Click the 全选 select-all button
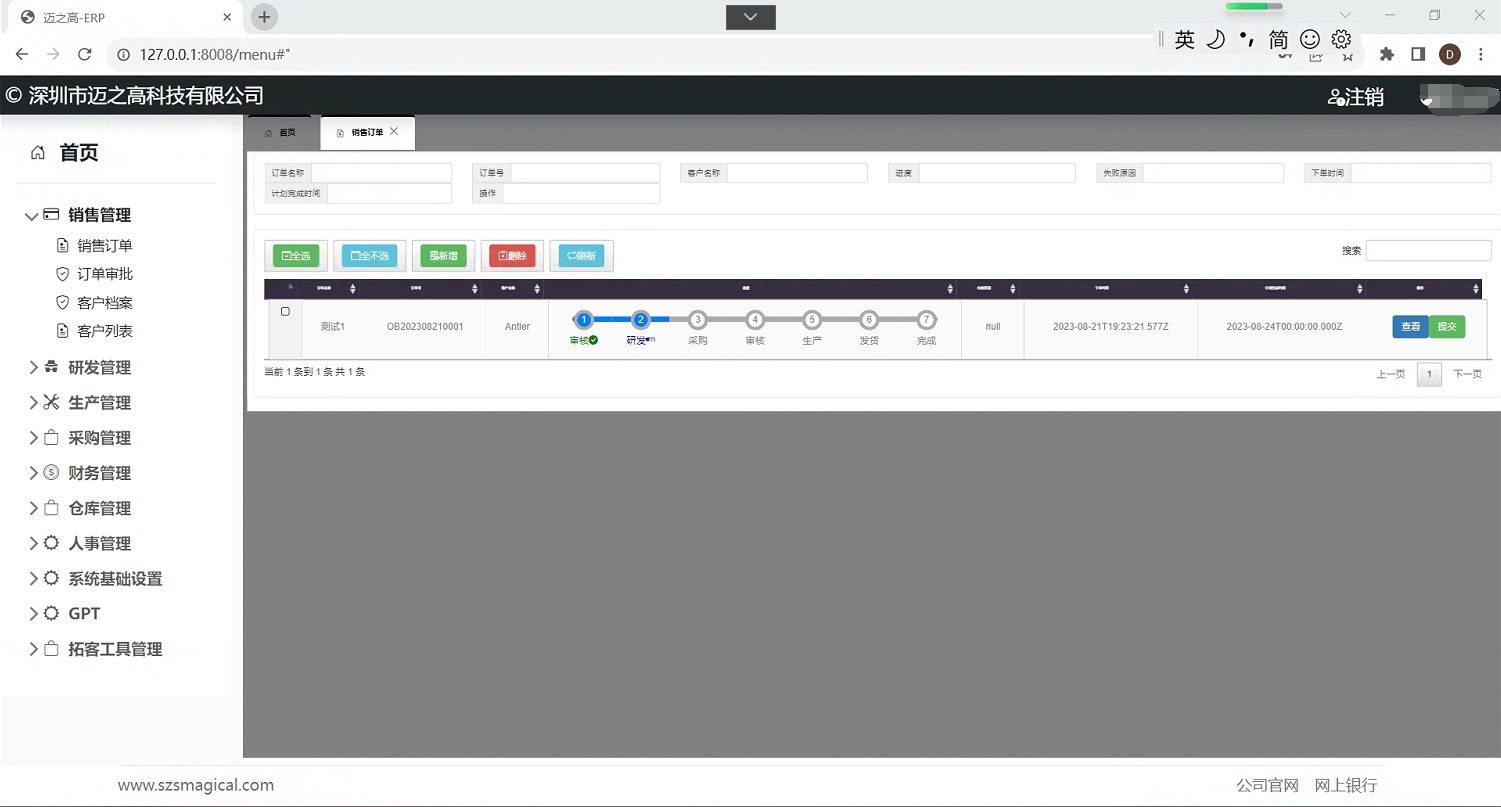 tap(296, 256)
